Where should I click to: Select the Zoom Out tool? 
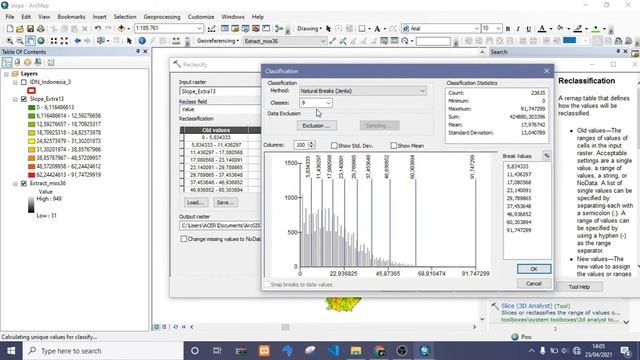[x=20, y=41]
